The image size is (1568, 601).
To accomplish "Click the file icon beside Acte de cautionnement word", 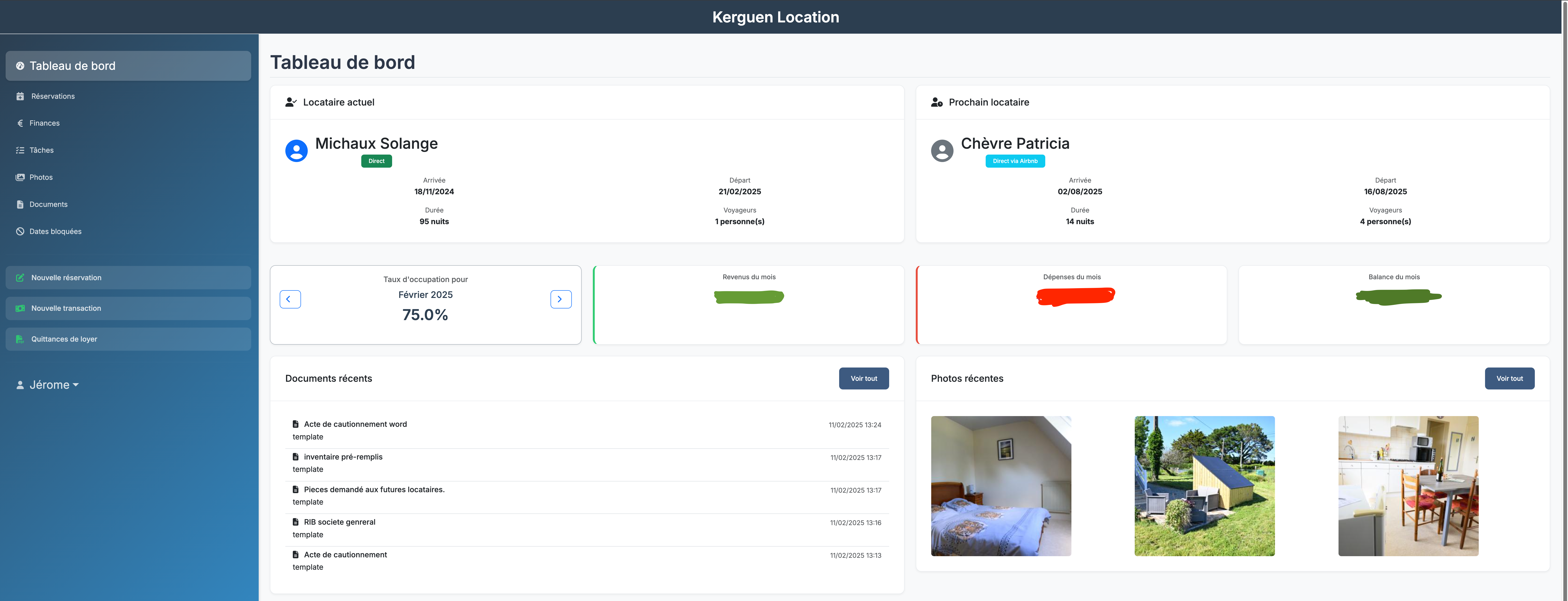I will (x=296, y=424).
